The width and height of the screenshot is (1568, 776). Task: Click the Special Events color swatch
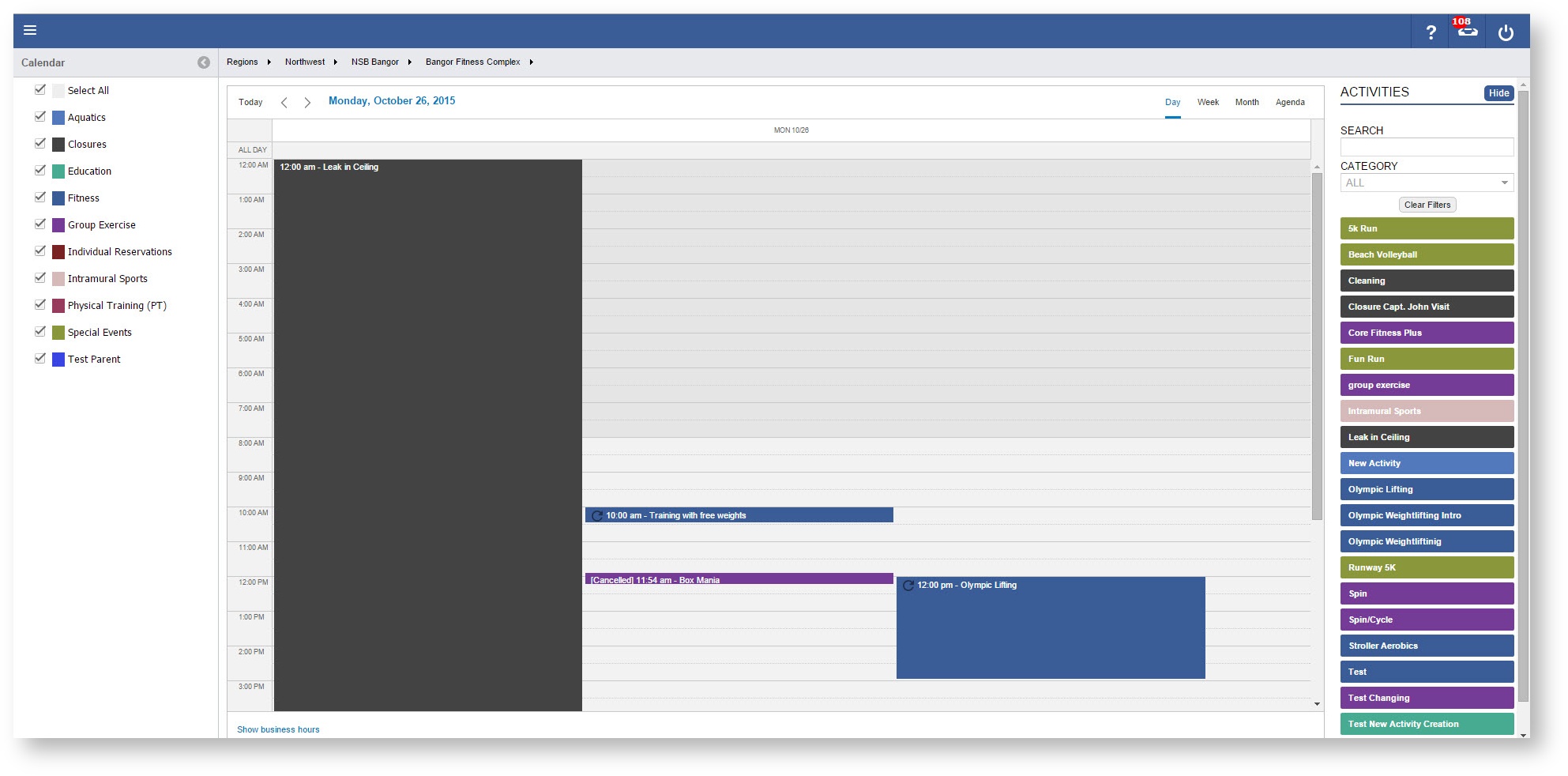[58, 333]
